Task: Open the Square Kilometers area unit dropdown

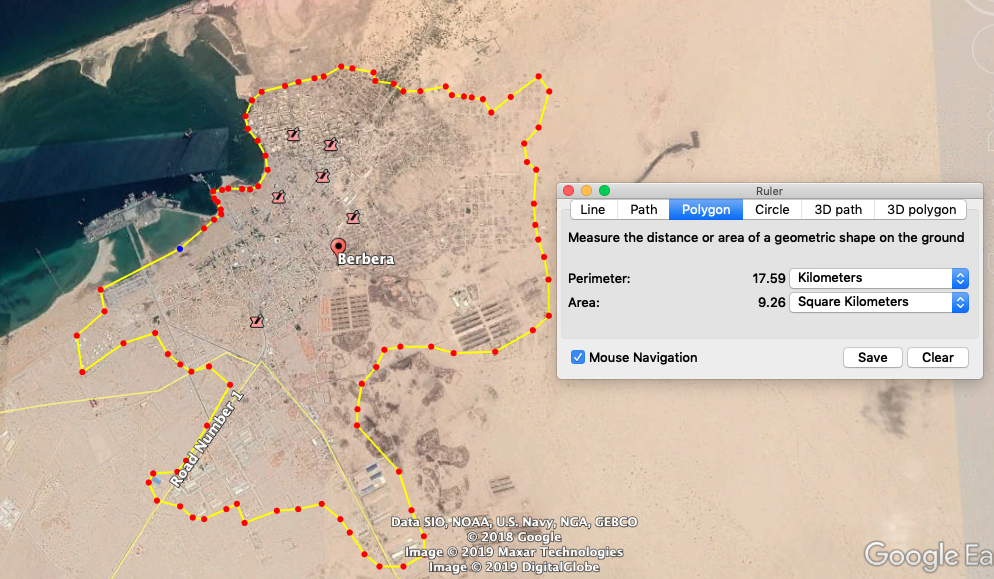Action: point(879,302)
